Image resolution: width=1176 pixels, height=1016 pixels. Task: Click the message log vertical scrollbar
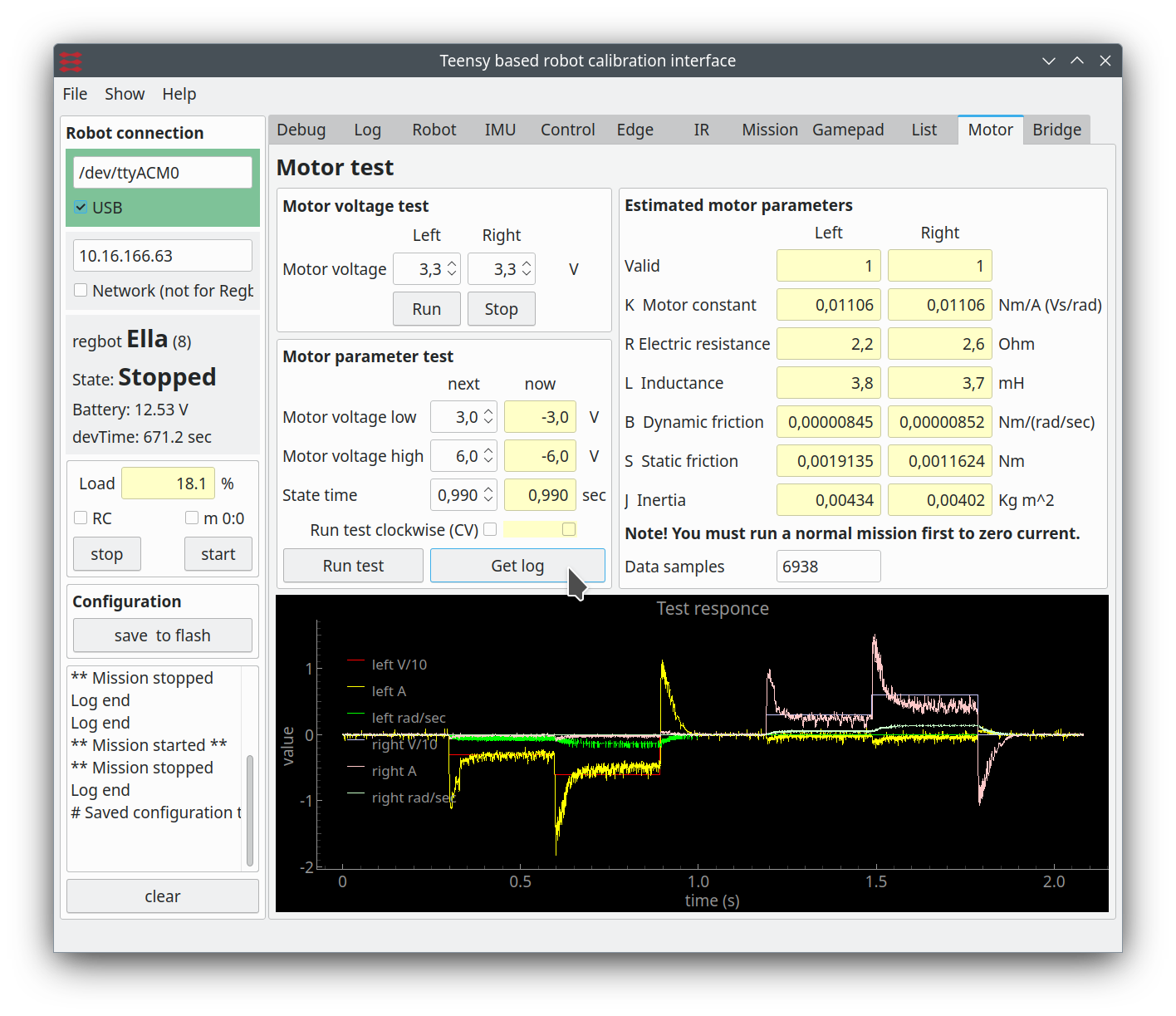coord(249,810)
